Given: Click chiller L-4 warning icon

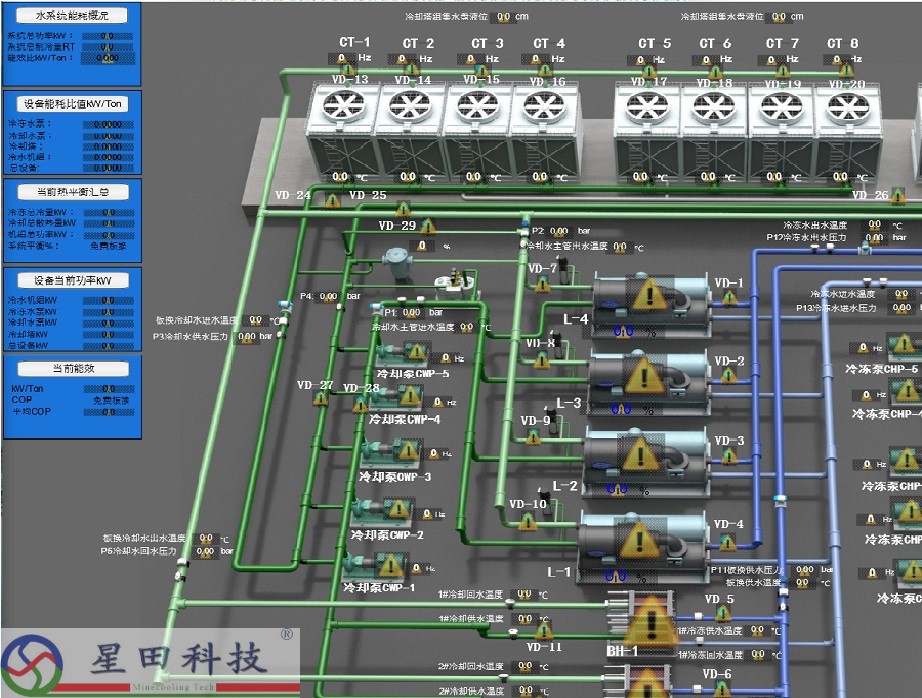Looking at the screenshot, I should click(650, 295).
